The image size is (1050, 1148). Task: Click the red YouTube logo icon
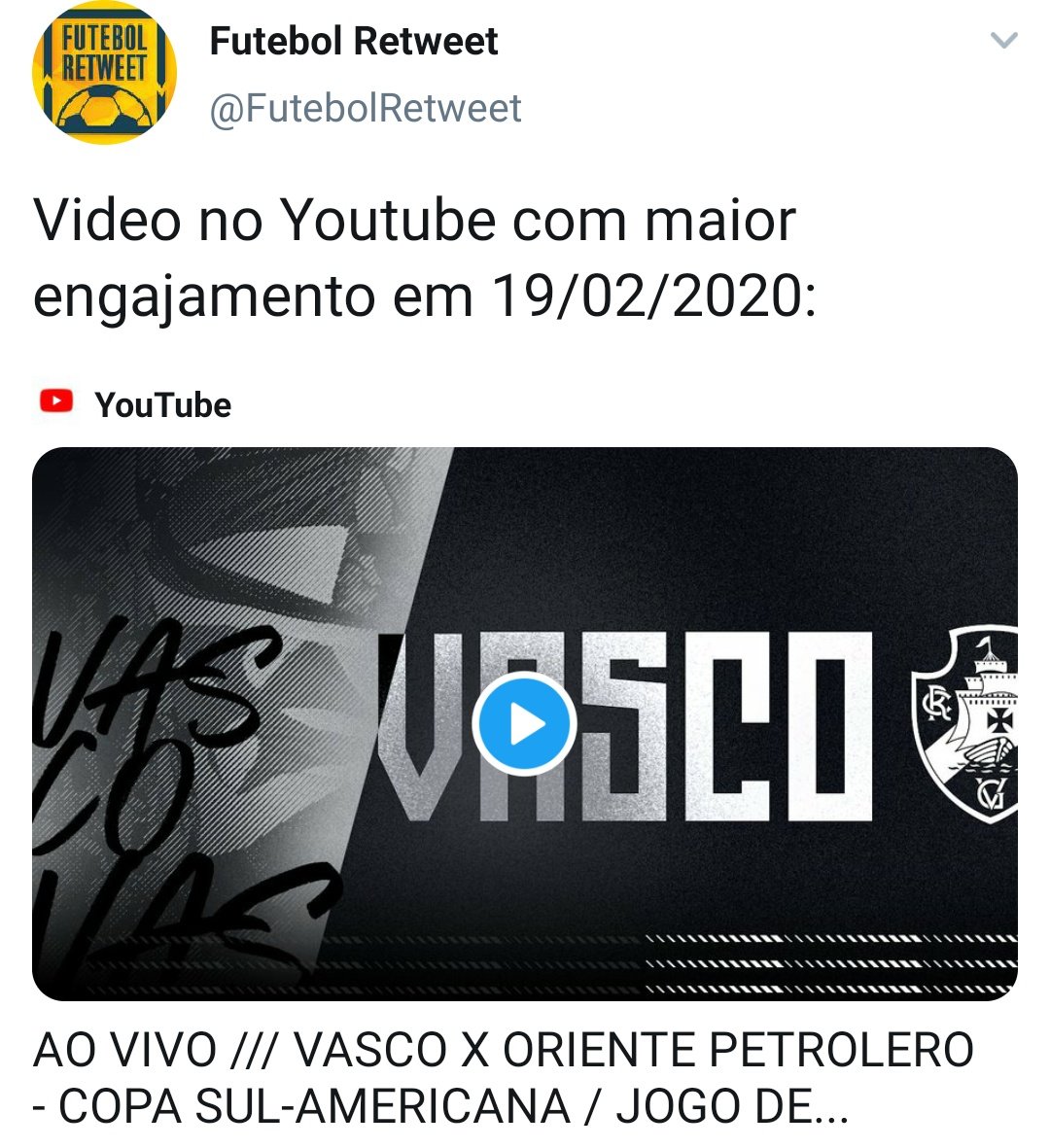click(56, 401)
